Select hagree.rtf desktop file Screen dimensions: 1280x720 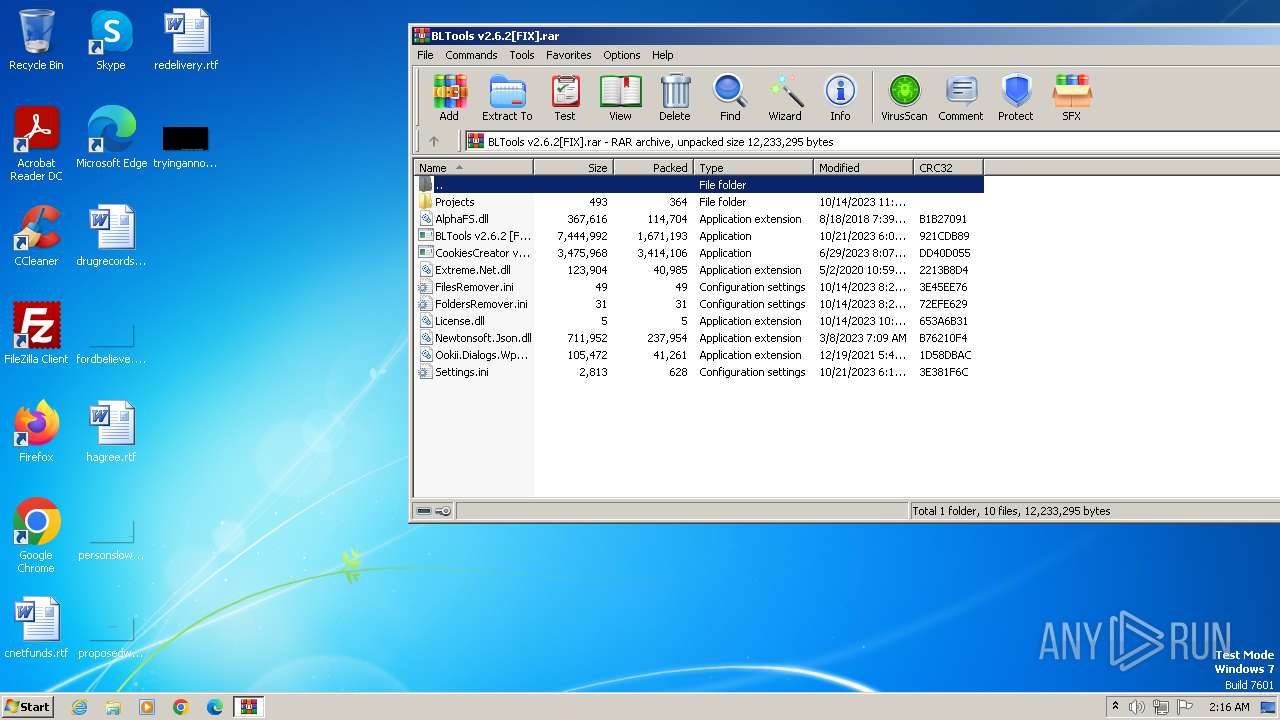click(111, 432)
